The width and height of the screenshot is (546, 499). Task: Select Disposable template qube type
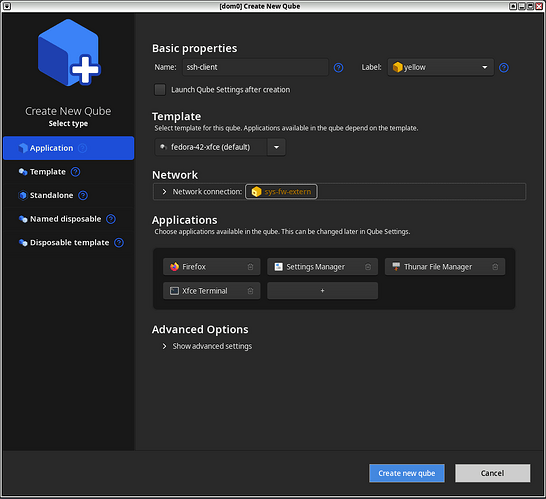tap(69, 243)
